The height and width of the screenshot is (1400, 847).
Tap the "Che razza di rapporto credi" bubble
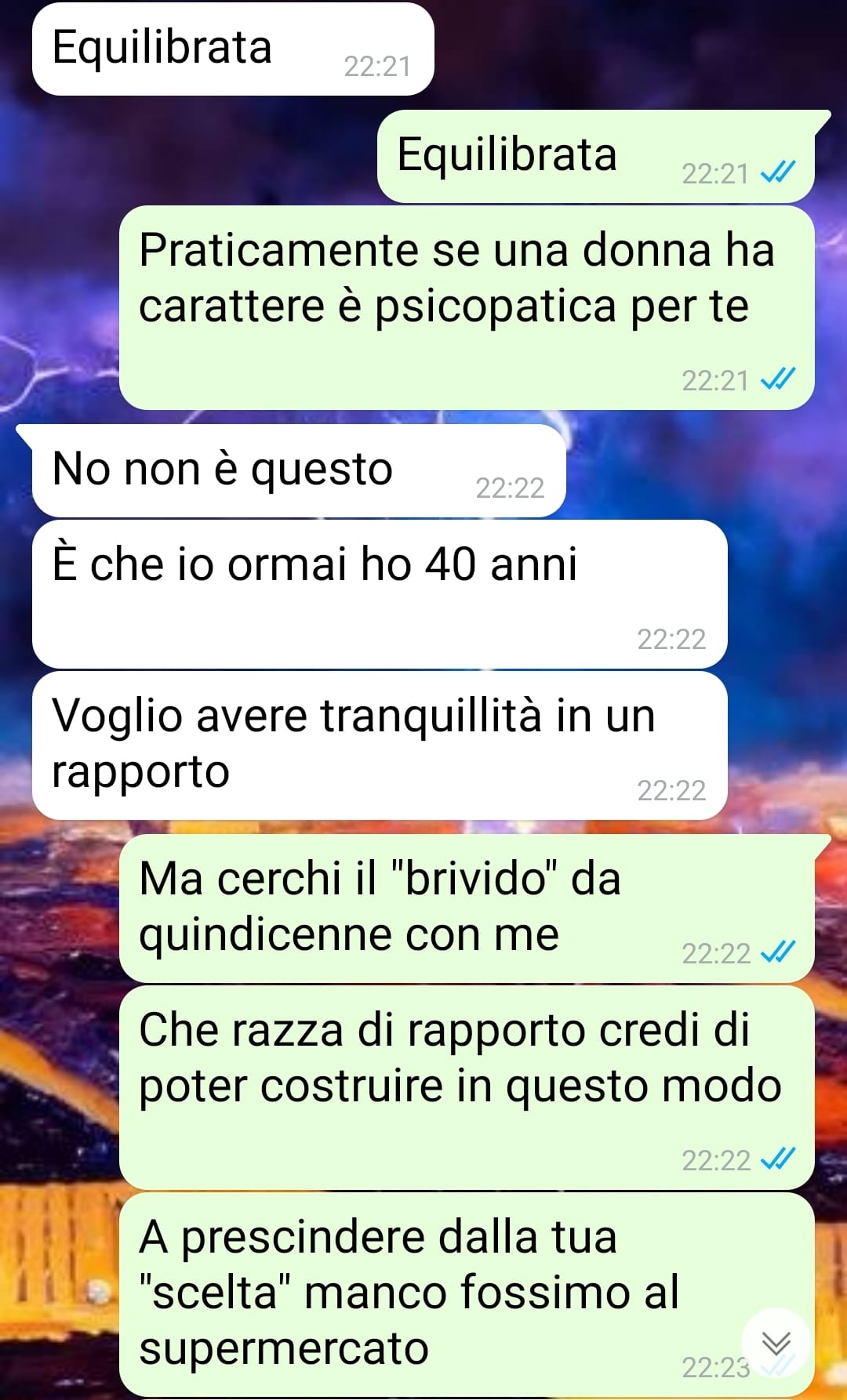[467, 1087]
